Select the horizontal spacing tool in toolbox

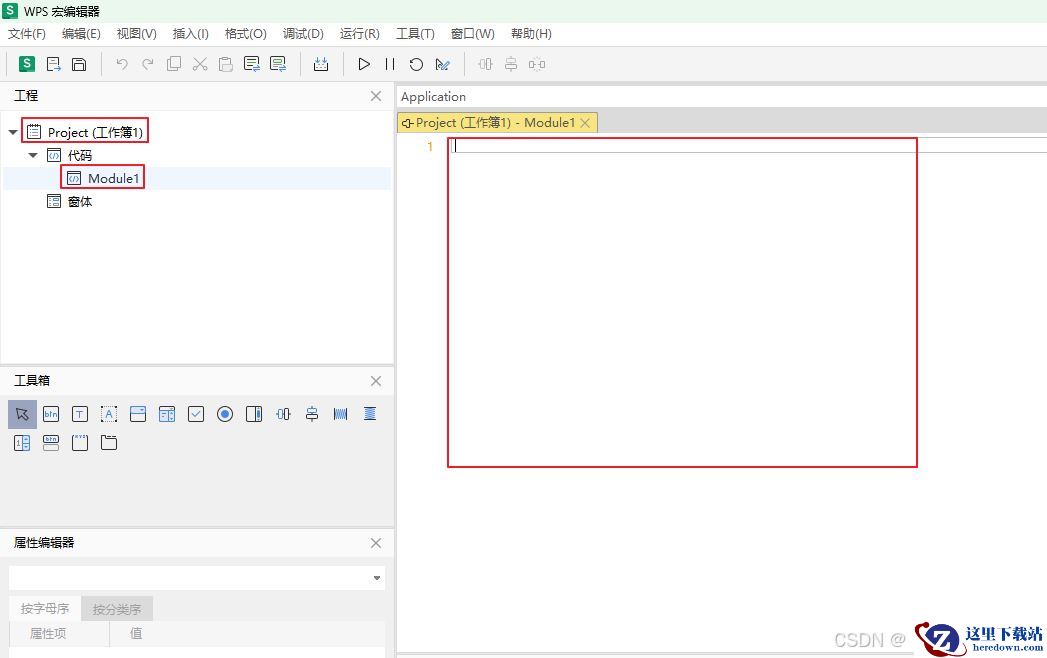tap(341, 414)
